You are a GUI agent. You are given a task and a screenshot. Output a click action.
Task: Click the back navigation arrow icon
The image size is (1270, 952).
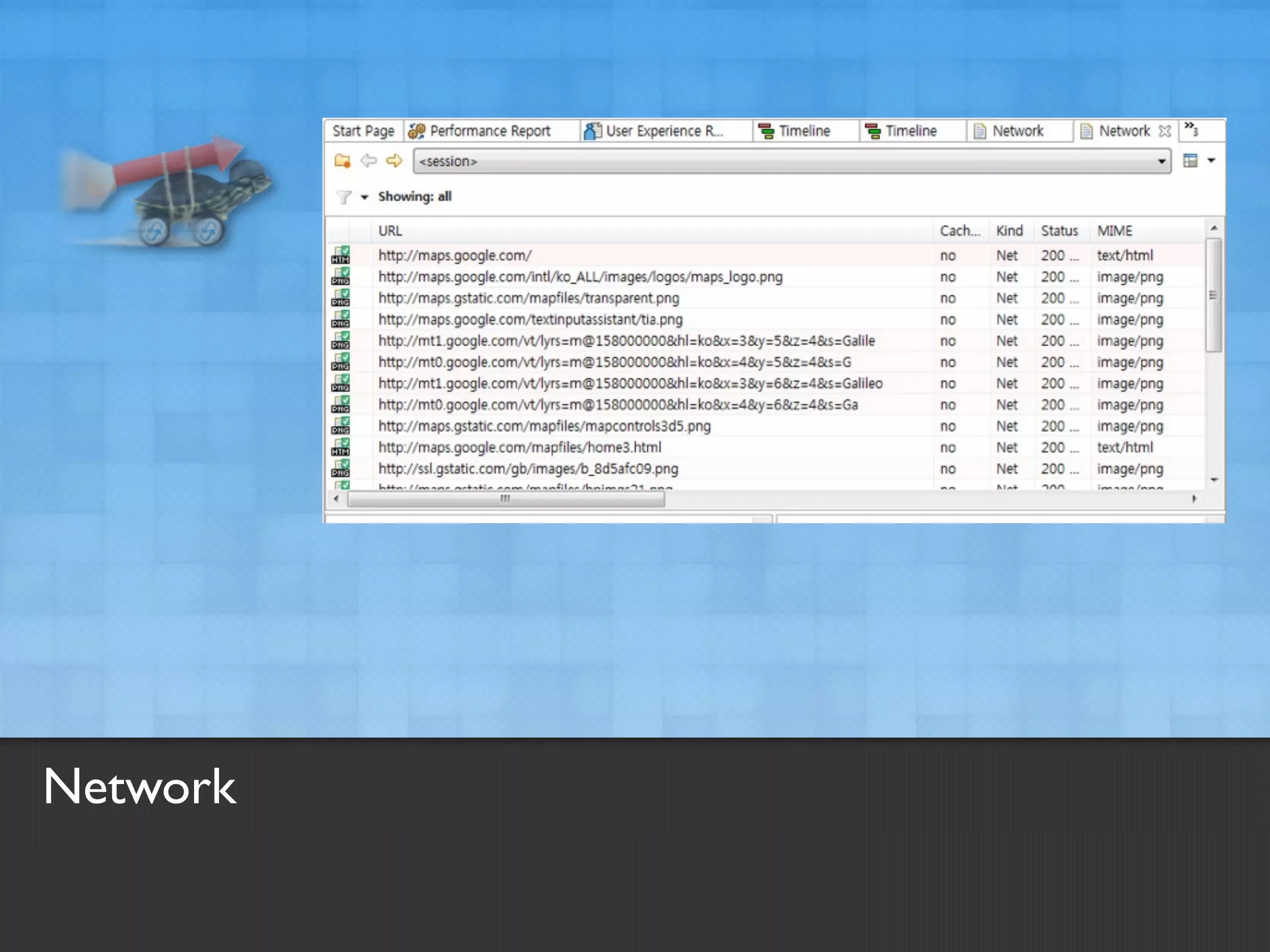tap(368, 161)
